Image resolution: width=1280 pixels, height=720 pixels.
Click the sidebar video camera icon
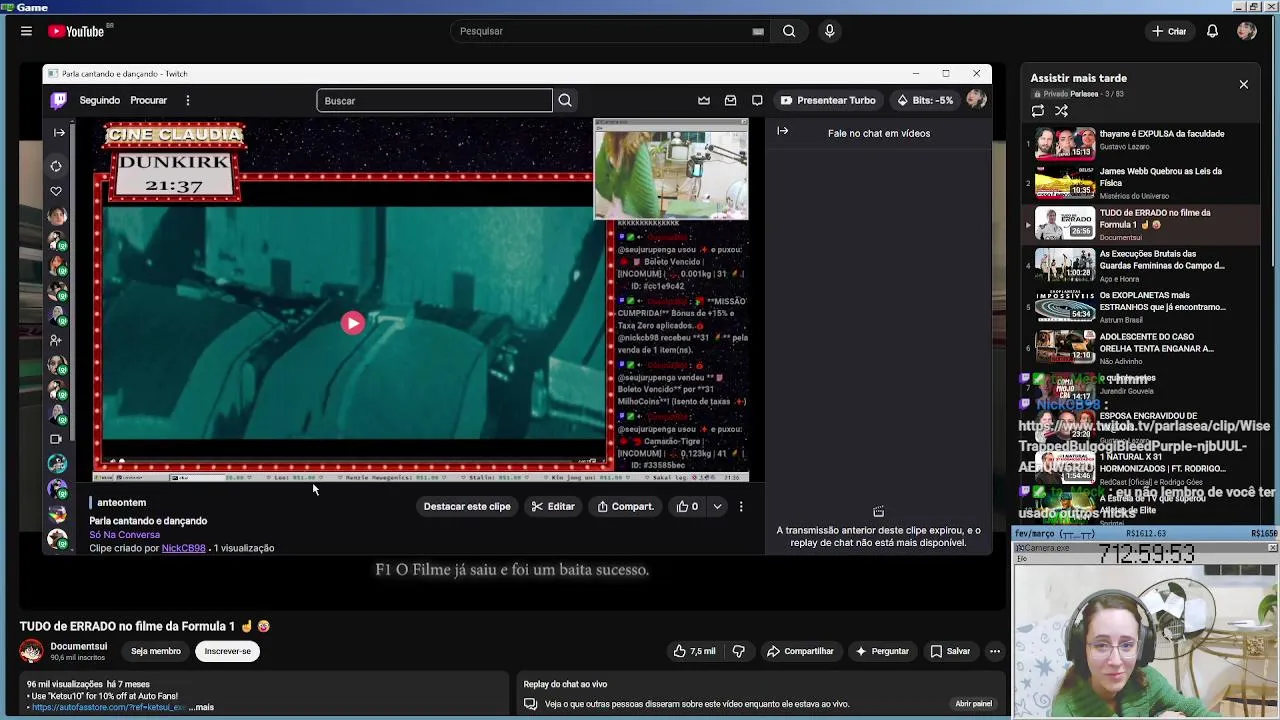pyautogui.click(x=56, y=439)
